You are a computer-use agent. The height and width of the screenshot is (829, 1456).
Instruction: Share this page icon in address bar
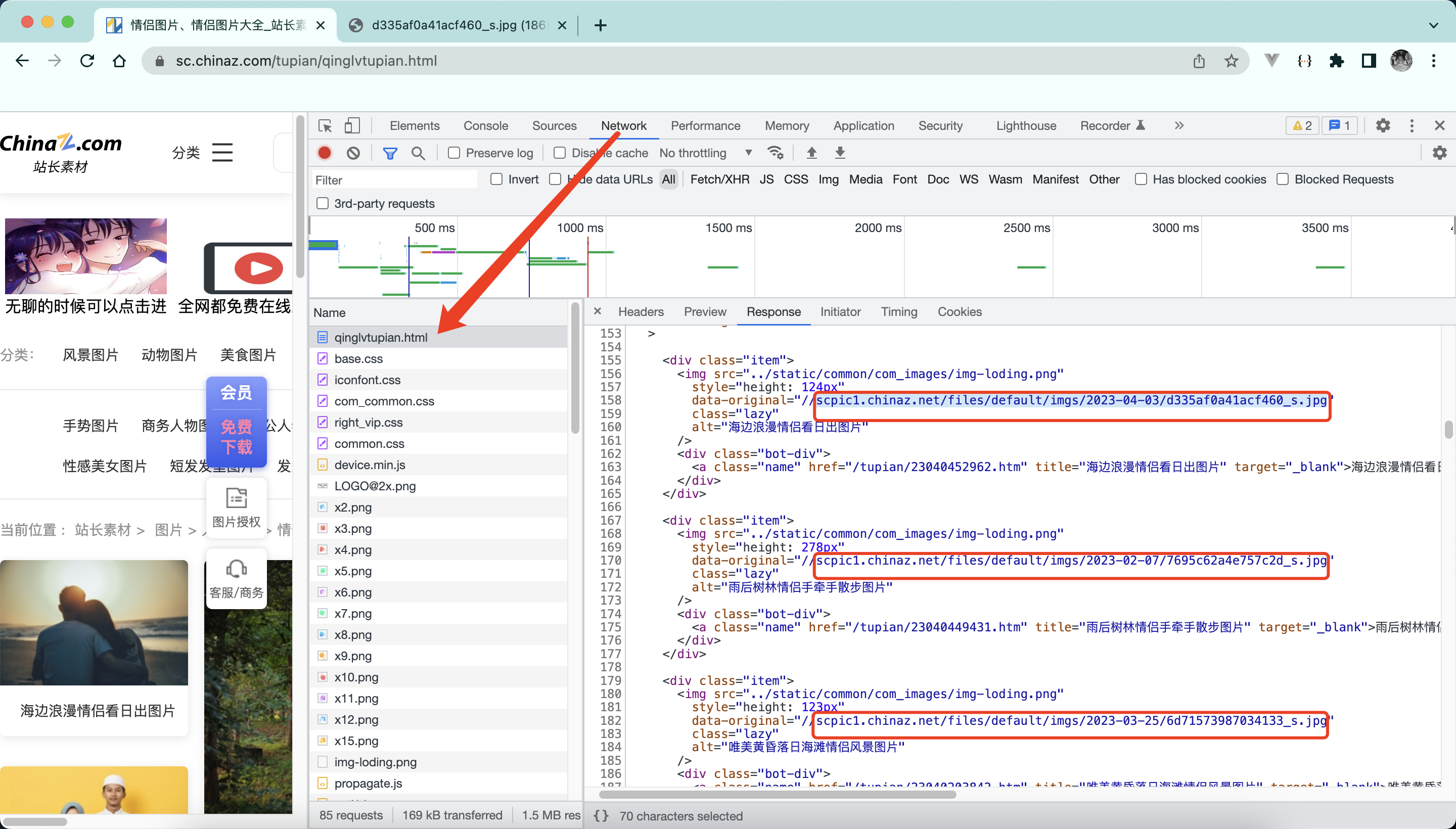point(1199,60)
